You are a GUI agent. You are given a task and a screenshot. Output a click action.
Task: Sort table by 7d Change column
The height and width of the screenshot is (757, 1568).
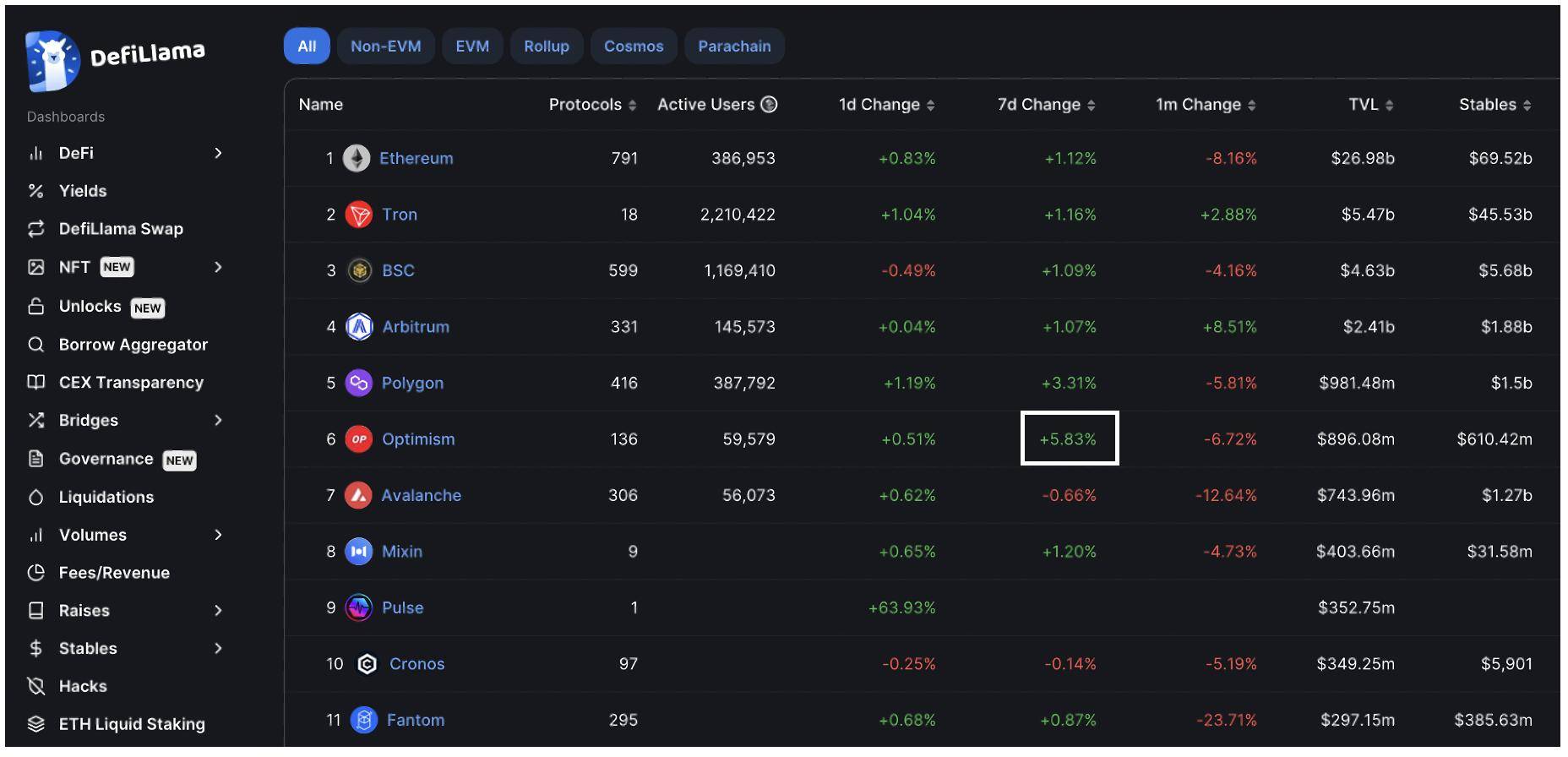(1046, 105)
